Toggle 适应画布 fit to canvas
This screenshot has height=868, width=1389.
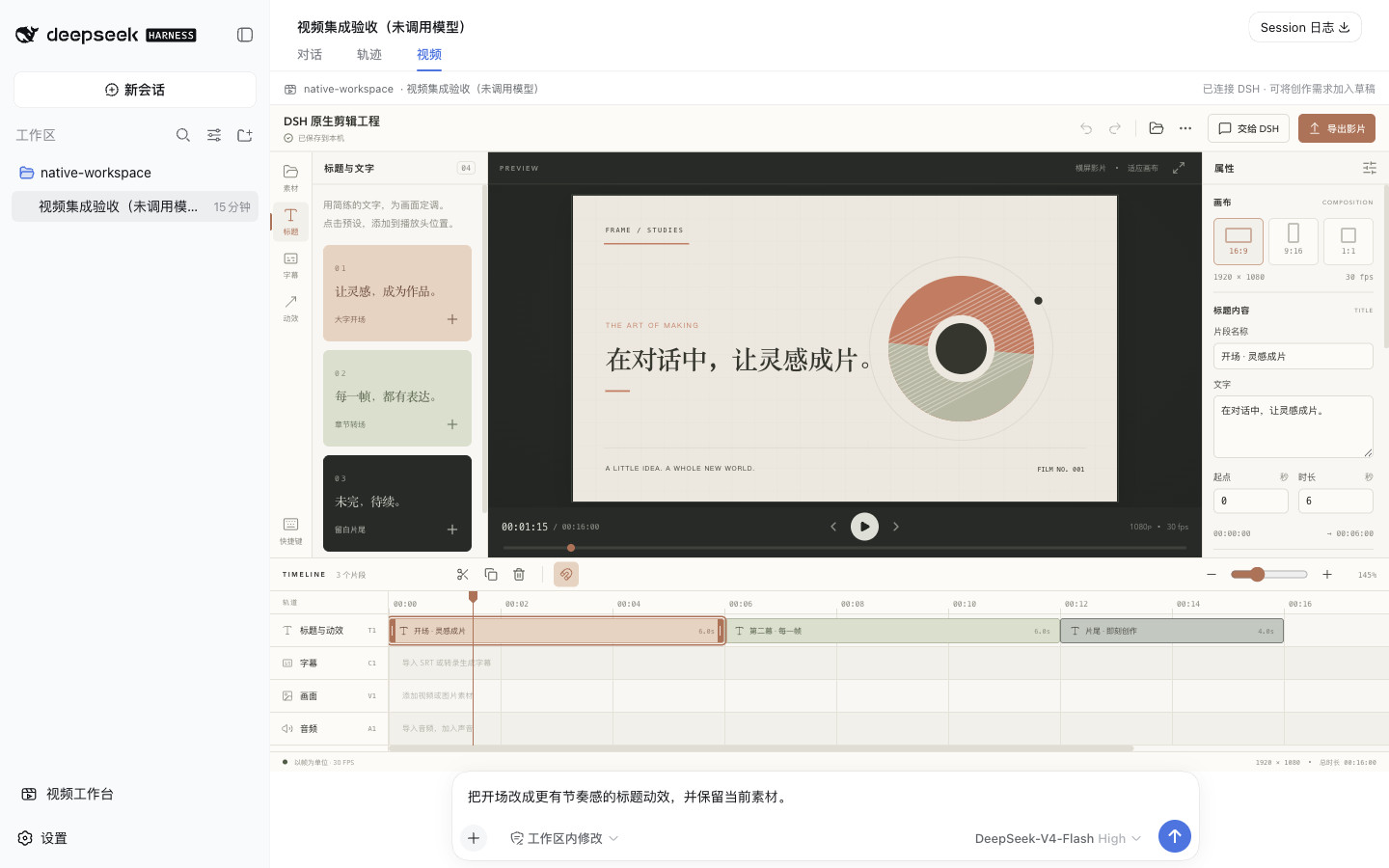pyautogui.click(x=1143, y=168)
